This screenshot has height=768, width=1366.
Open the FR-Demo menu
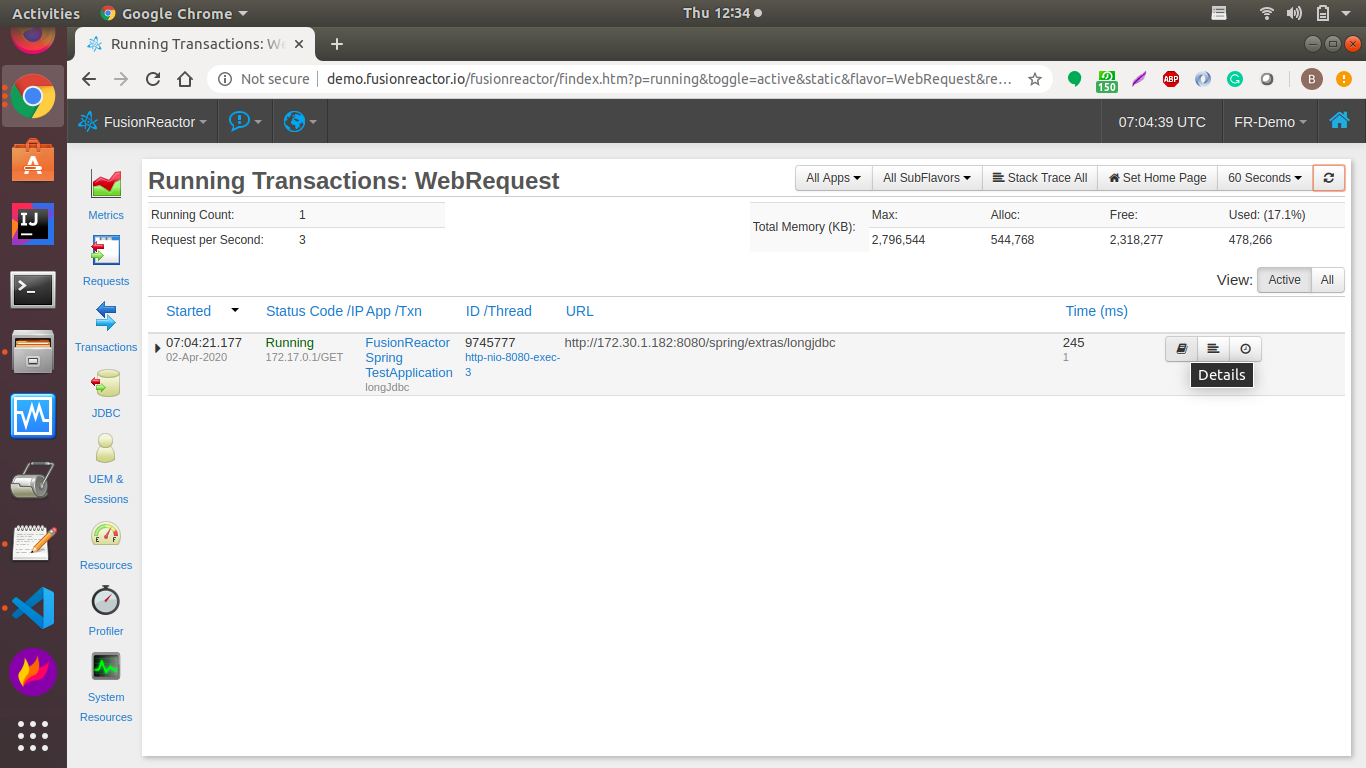pyautogui.click(x=1270, y=121)
